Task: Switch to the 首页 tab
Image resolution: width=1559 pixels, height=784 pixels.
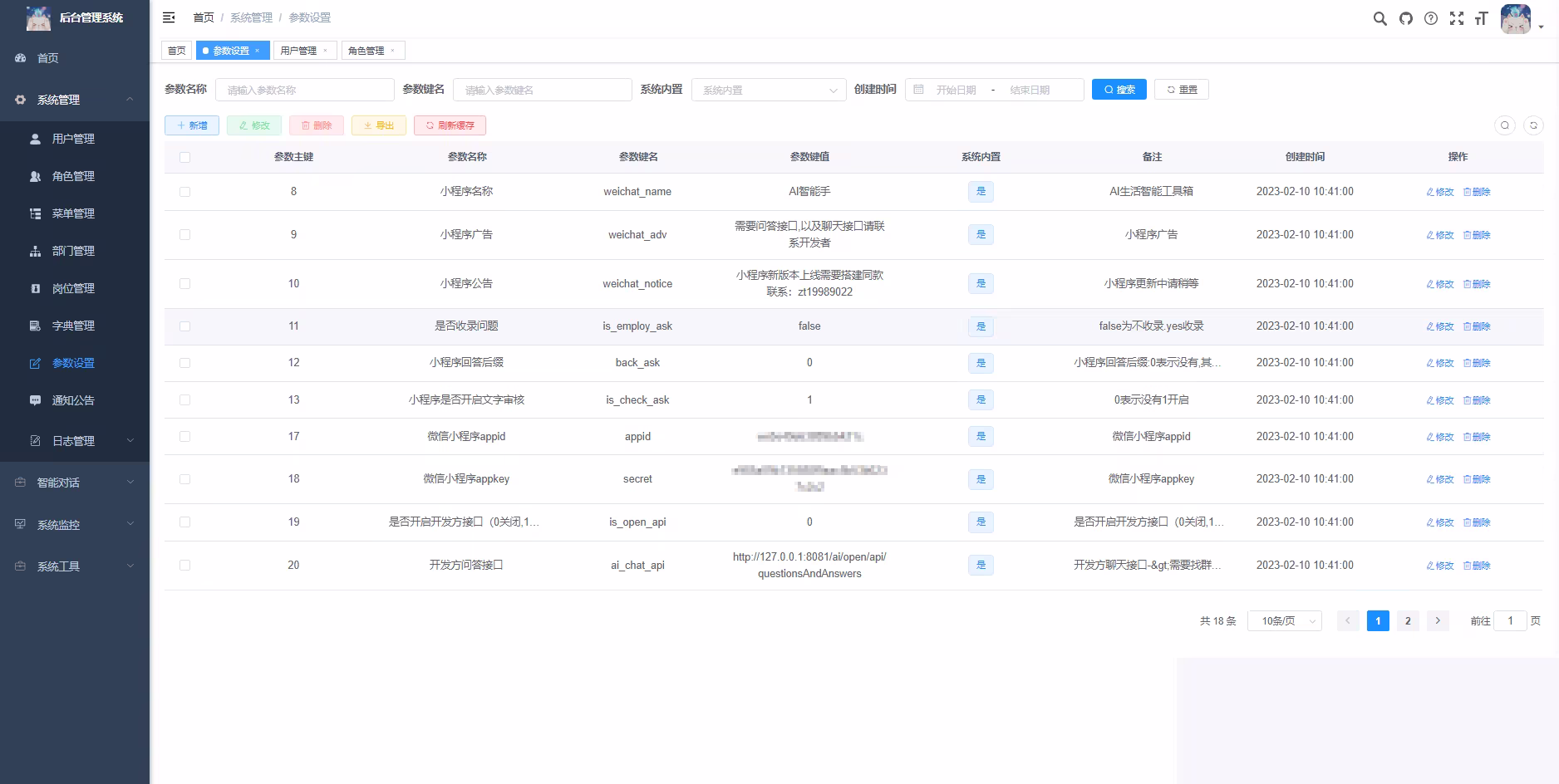Action: coord(177,51)
